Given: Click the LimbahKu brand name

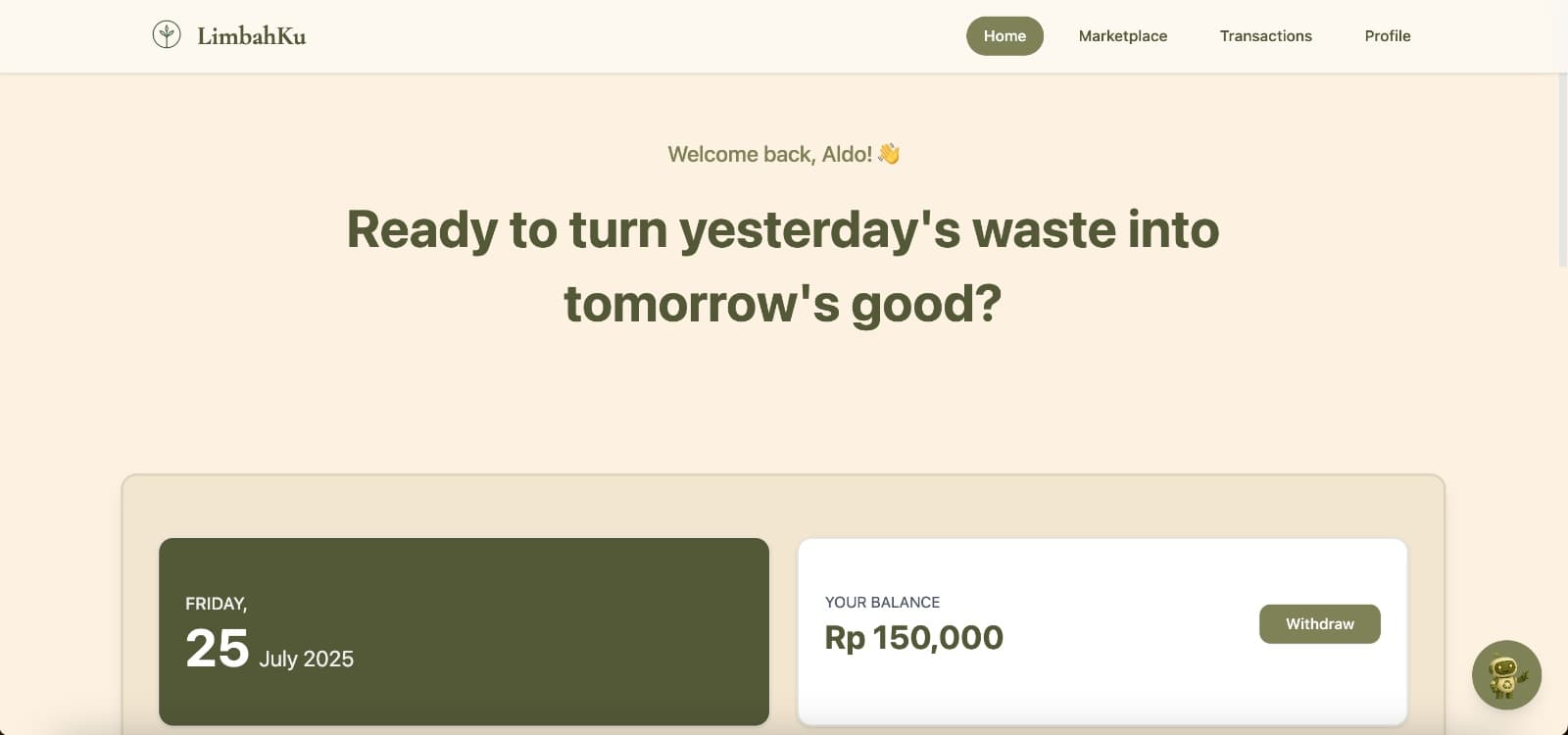Looking at the screenshot, I should [252, 36].
